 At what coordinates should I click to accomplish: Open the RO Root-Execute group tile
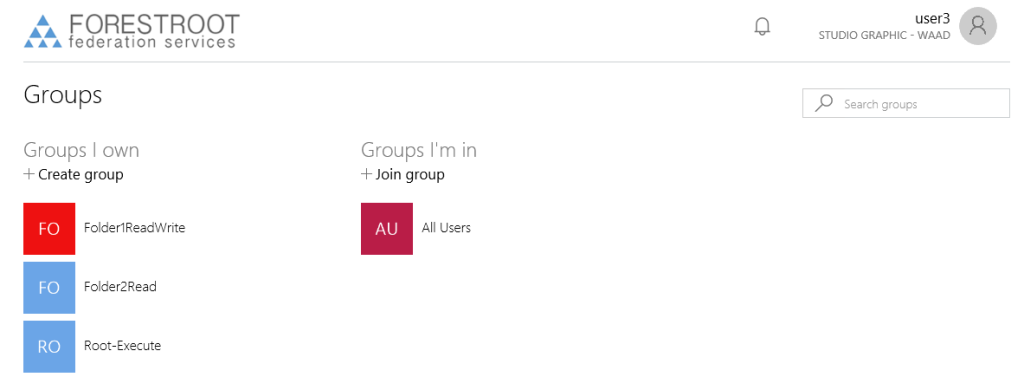coord(49,346)
